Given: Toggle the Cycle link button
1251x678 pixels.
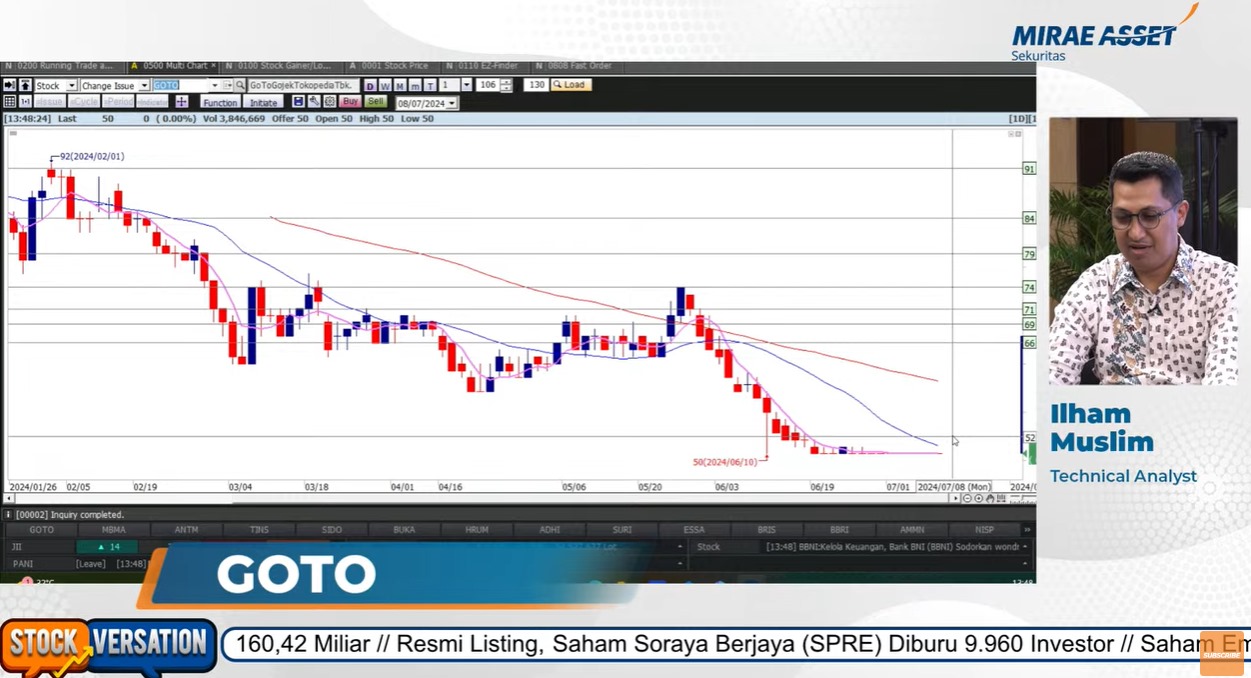Looking at the screenshot, I should pyautogui.click(x=84, y=102).
